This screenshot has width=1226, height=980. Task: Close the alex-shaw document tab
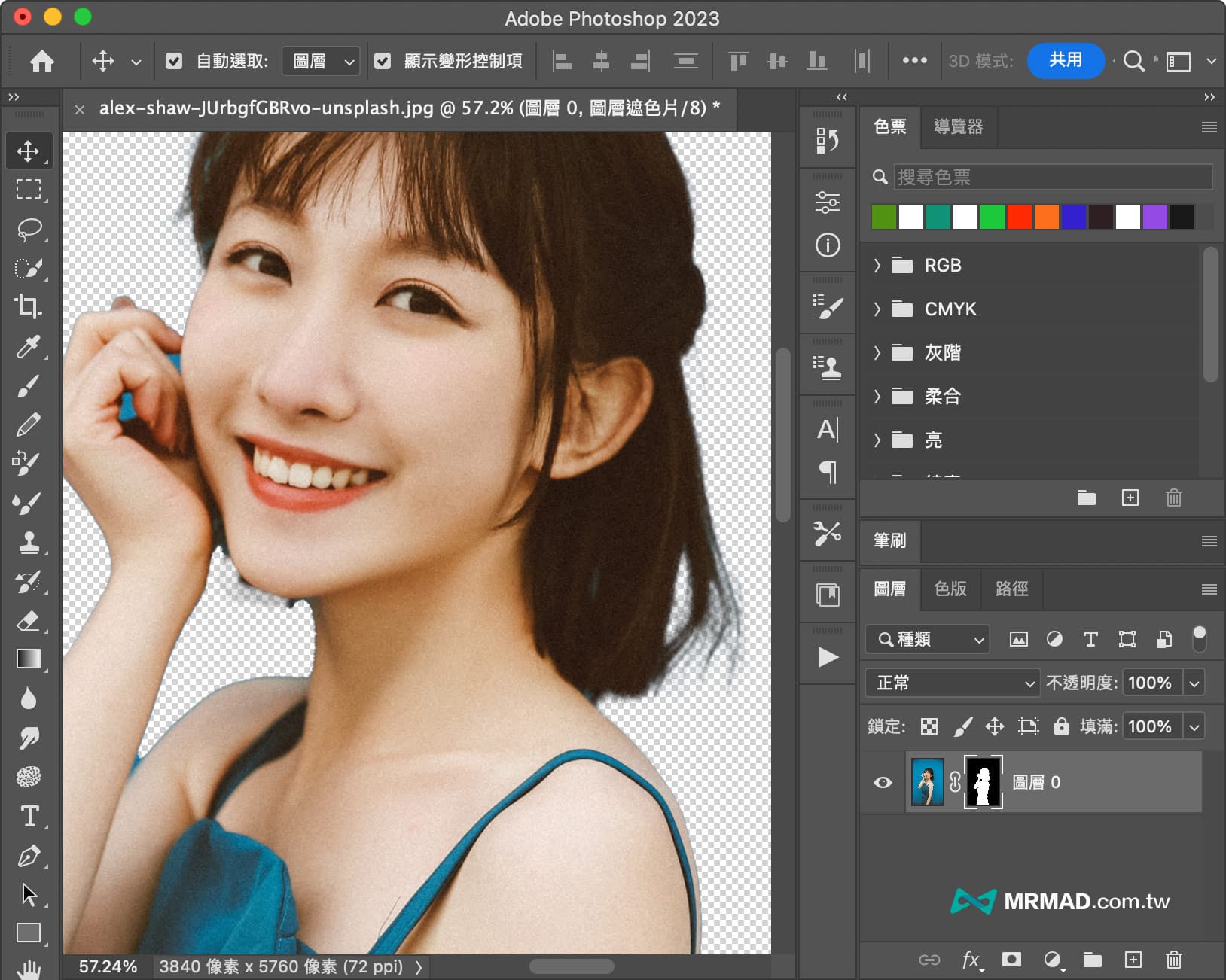pos(80,110)
